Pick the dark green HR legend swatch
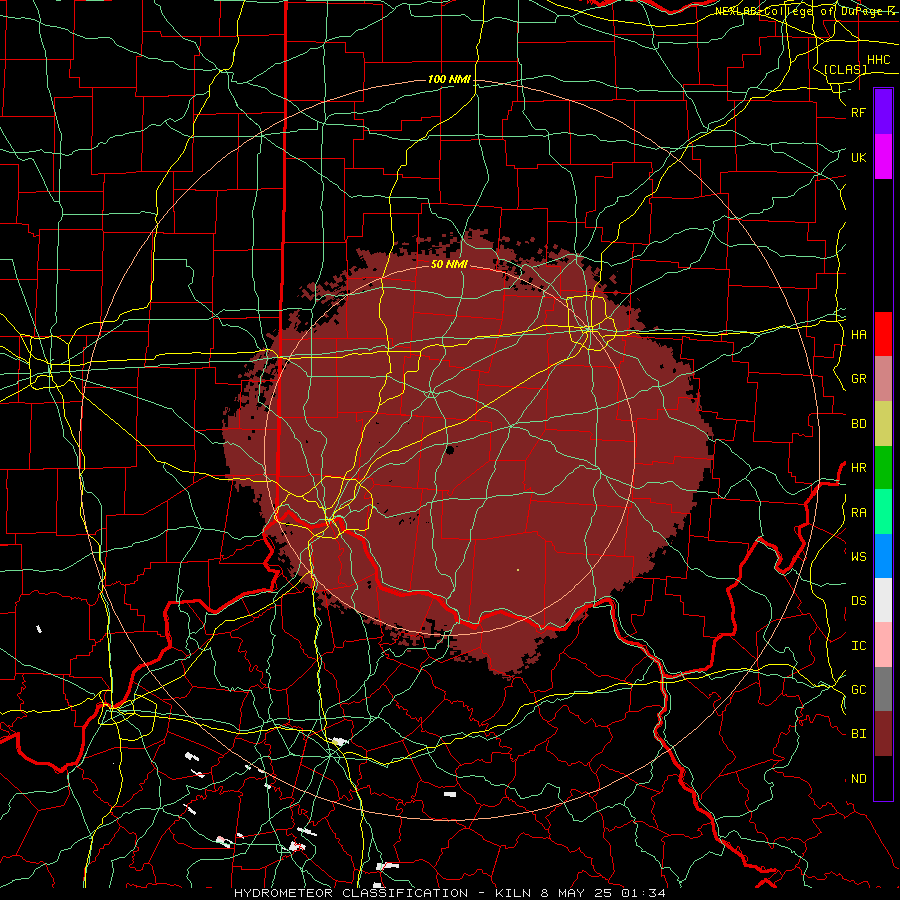This screenshot has height=900, width=900. [x=883, y=467]
